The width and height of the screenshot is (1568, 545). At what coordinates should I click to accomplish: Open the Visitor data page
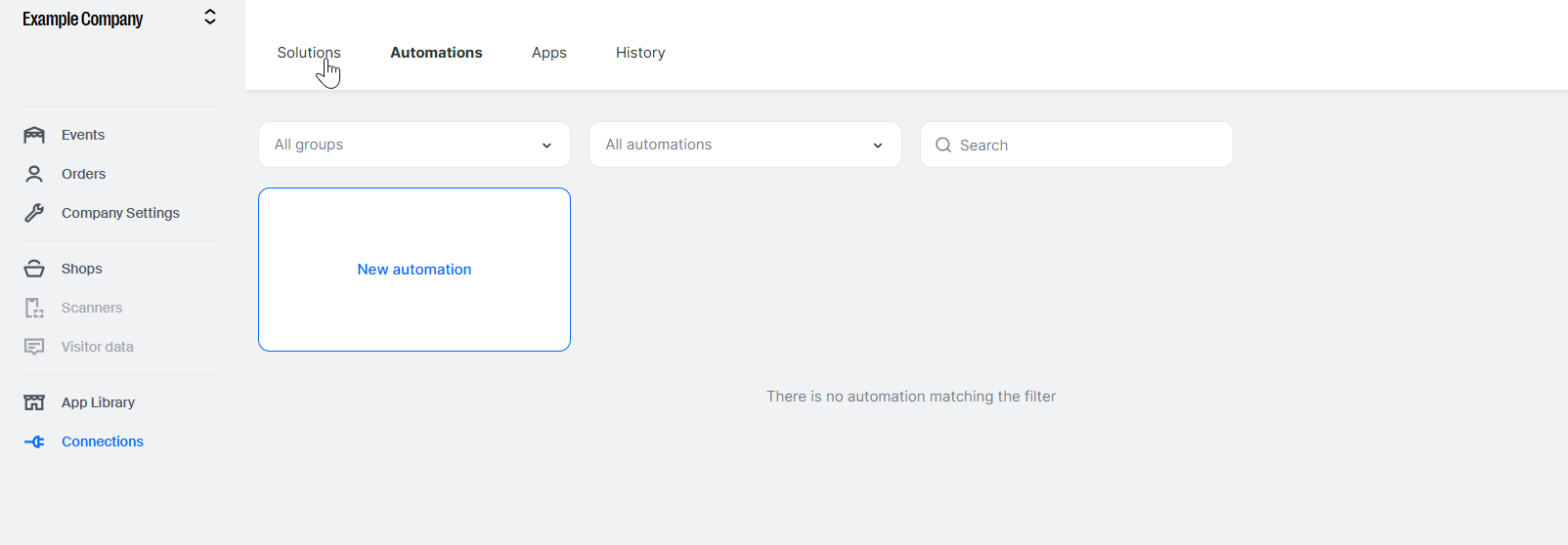click(98, 347)
